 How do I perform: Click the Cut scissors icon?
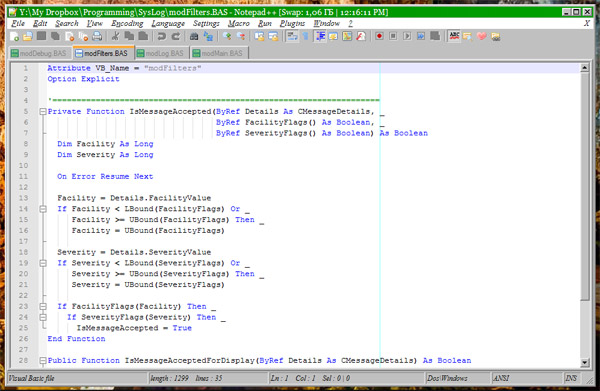click(x=115, y=36)
